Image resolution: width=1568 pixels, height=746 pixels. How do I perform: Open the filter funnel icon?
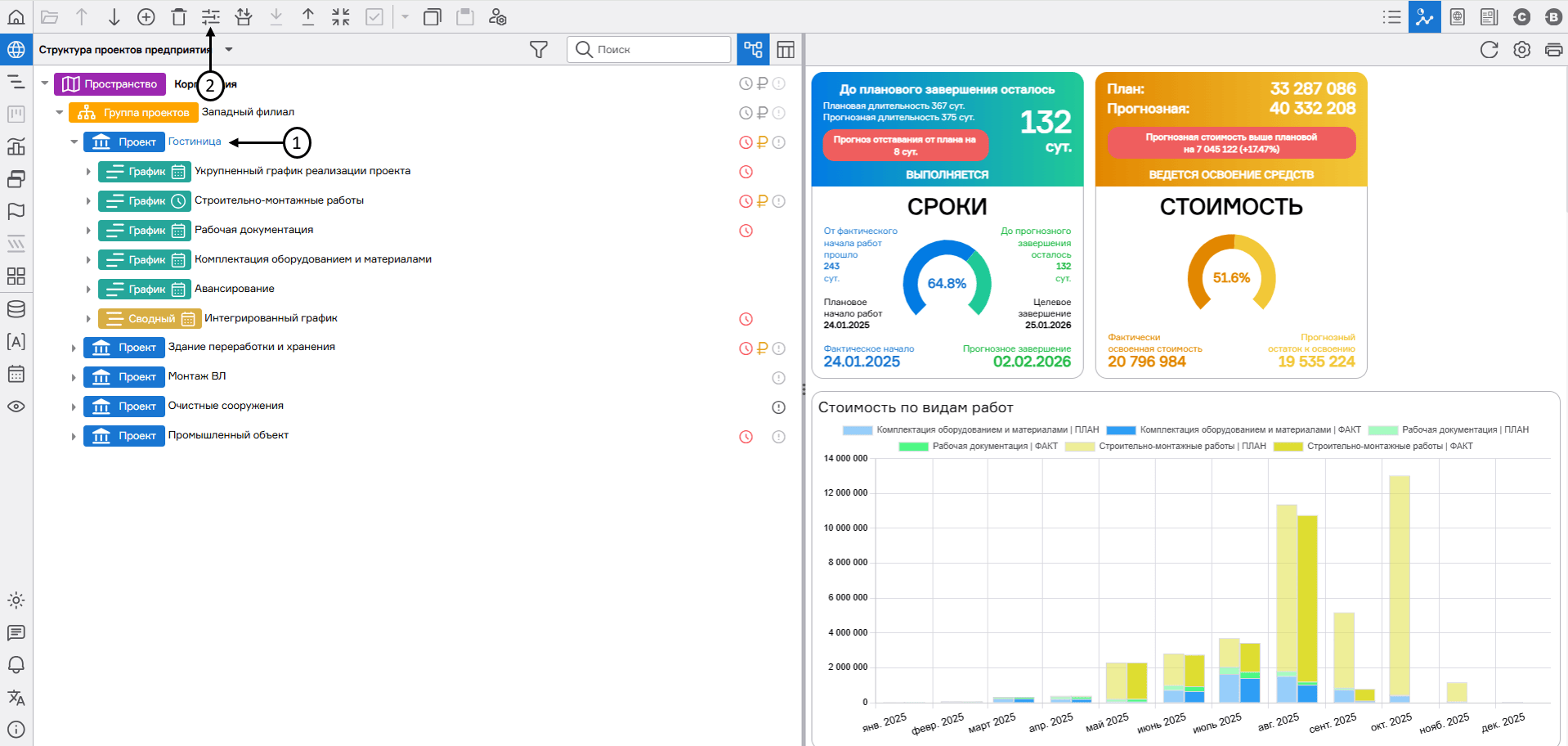coord(538,50)
